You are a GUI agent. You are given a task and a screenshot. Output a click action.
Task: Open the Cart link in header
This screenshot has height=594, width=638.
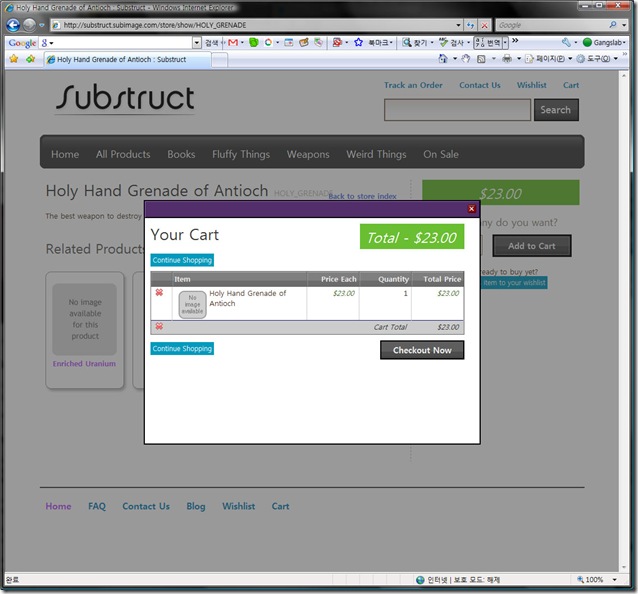571,85
